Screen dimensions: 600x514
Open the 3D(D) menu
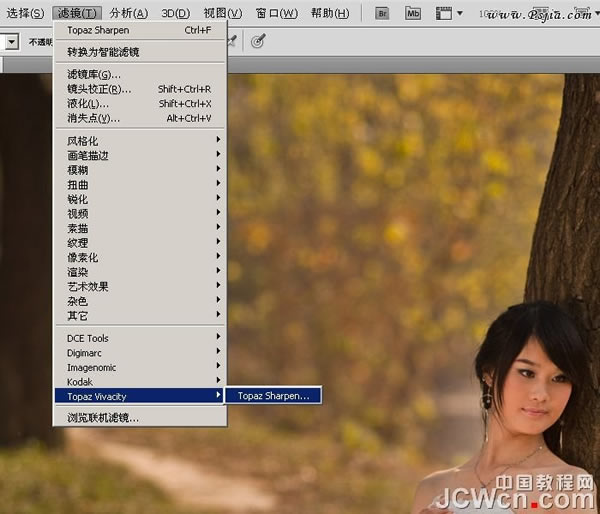[x=176, y=13]
